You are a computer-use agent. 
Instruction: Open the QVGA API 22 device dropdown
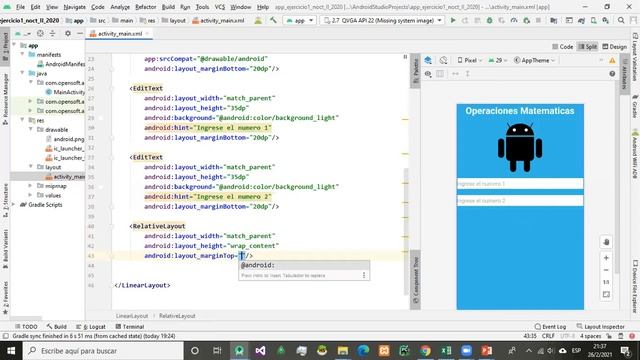(382, 20)
